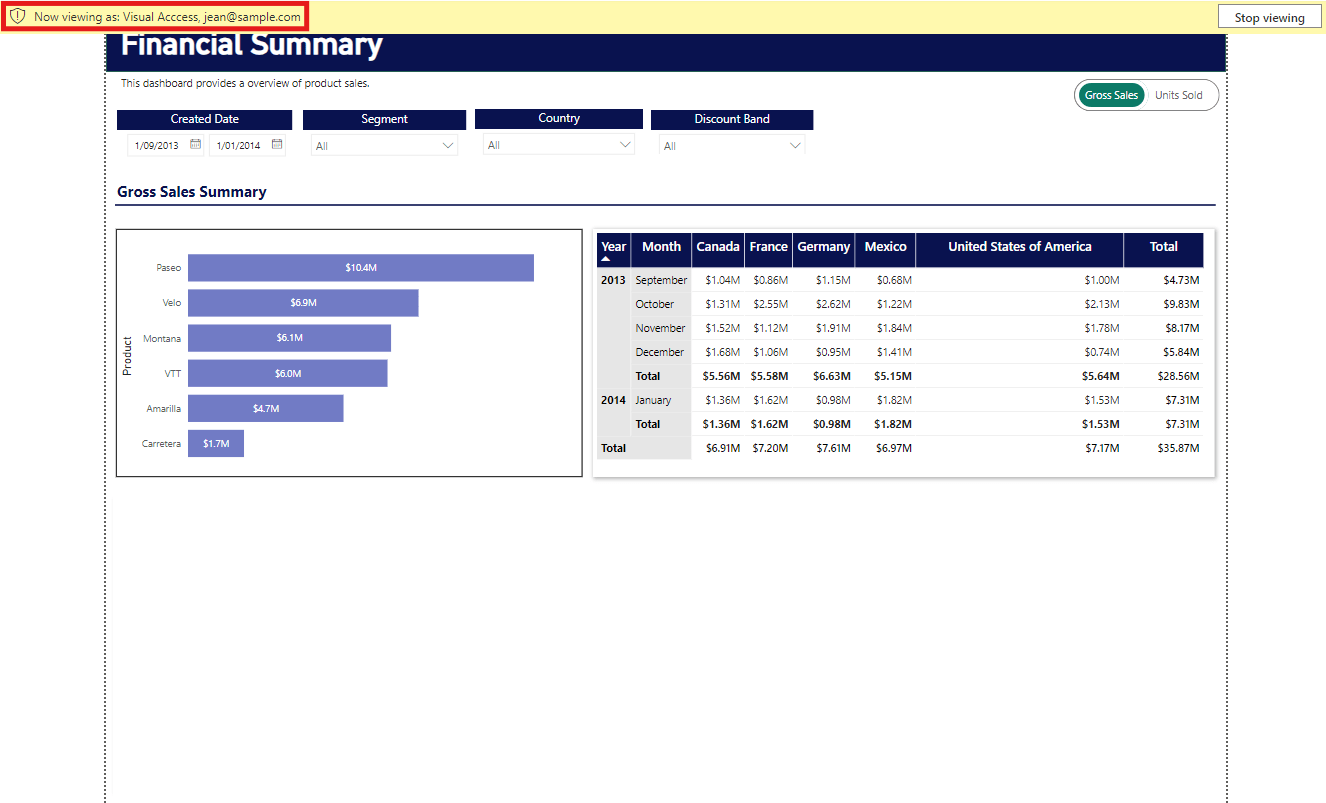Click the start date field showing 1/09/2013
Viewport: 1326px width, 803px height.
coord(157,146)
